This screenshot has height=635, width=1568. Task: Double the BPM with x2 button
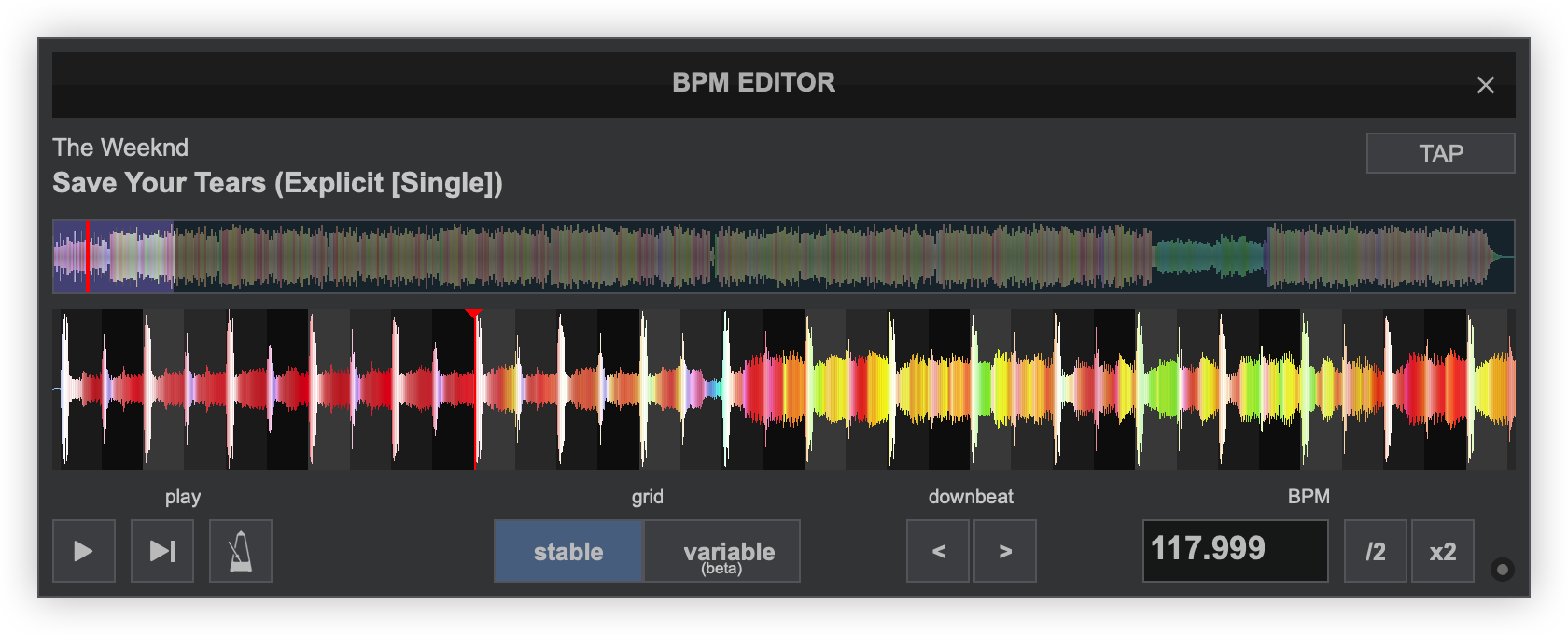click(x=1442, y=551)
